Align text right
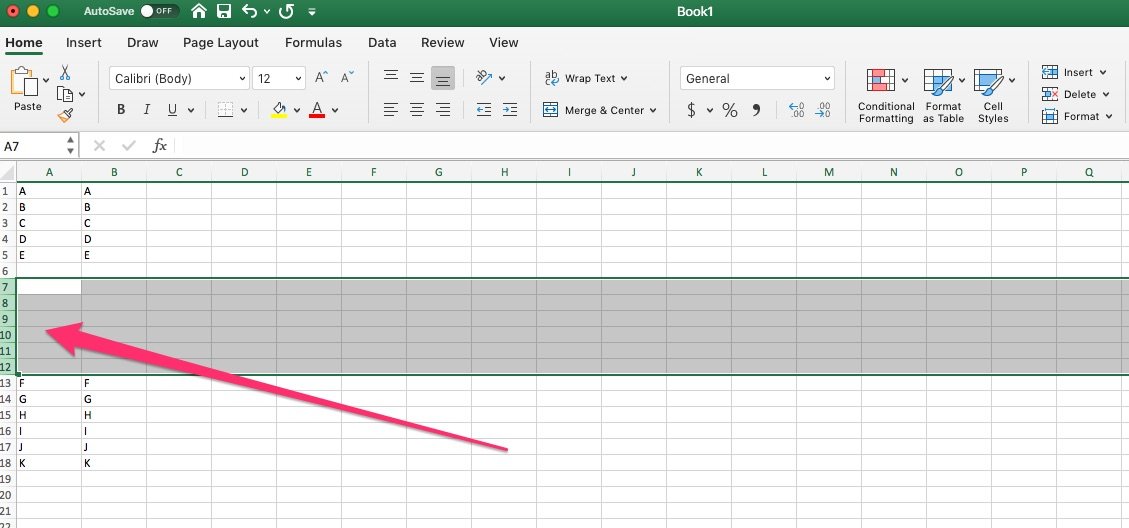Image resolution: width=1129 pixels, height=528 pixels. point(443,109)
